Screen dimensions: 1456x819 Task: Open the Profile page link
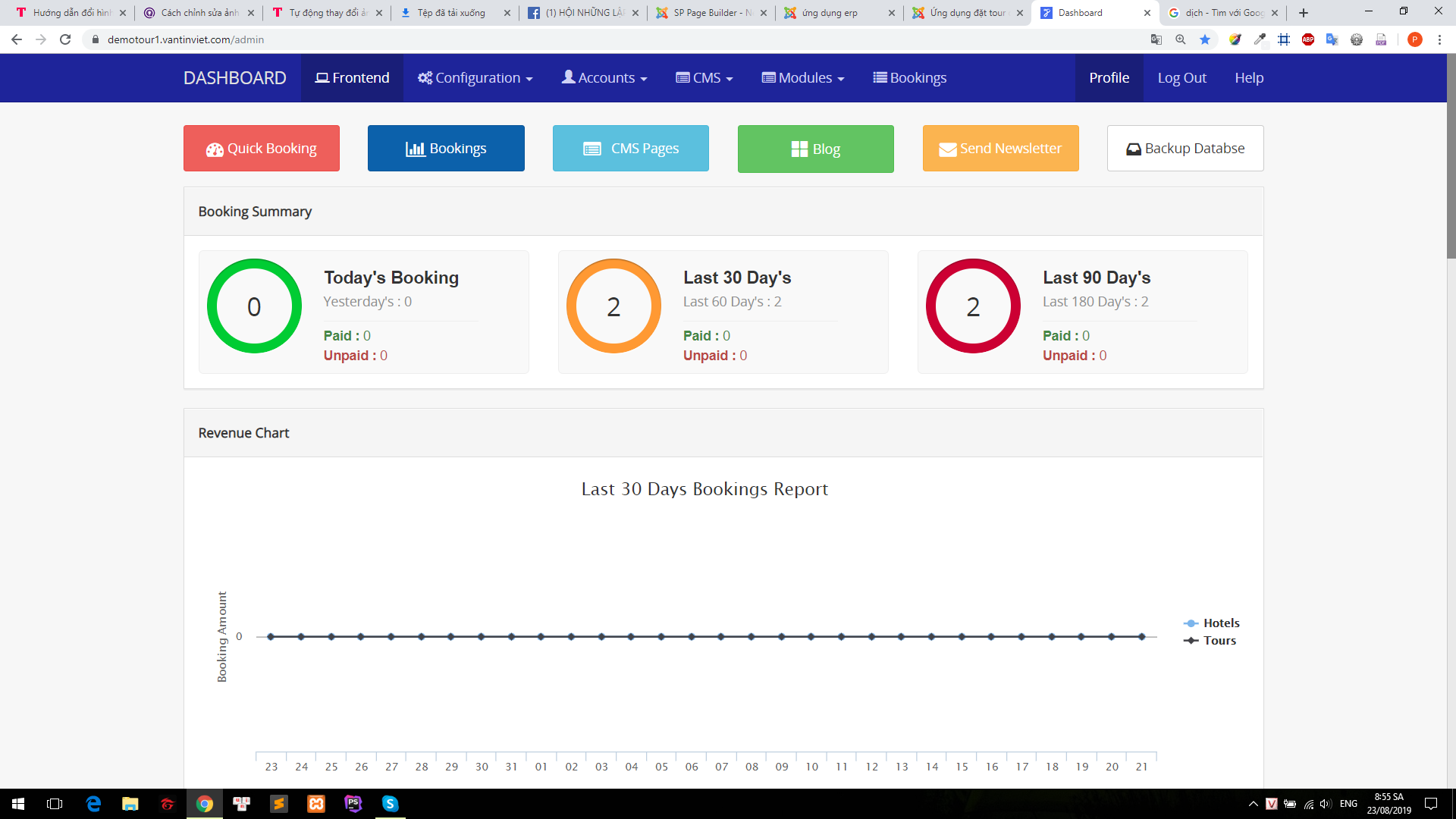(1109, 78)
